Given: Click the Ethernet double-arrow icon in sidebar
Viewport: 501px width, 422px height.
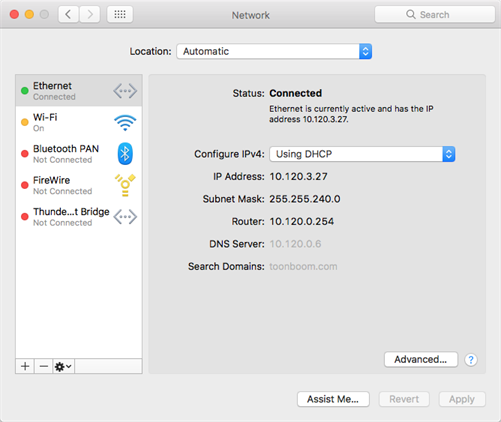Looking at the screenshot, I should (125, 91).
